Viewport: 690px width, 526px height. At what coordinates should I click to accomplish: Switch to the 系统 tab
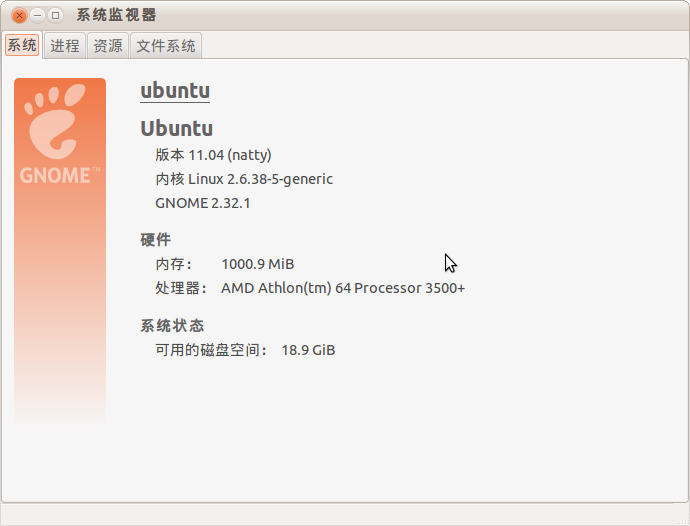pyautogui.click(x=22, y=45)
